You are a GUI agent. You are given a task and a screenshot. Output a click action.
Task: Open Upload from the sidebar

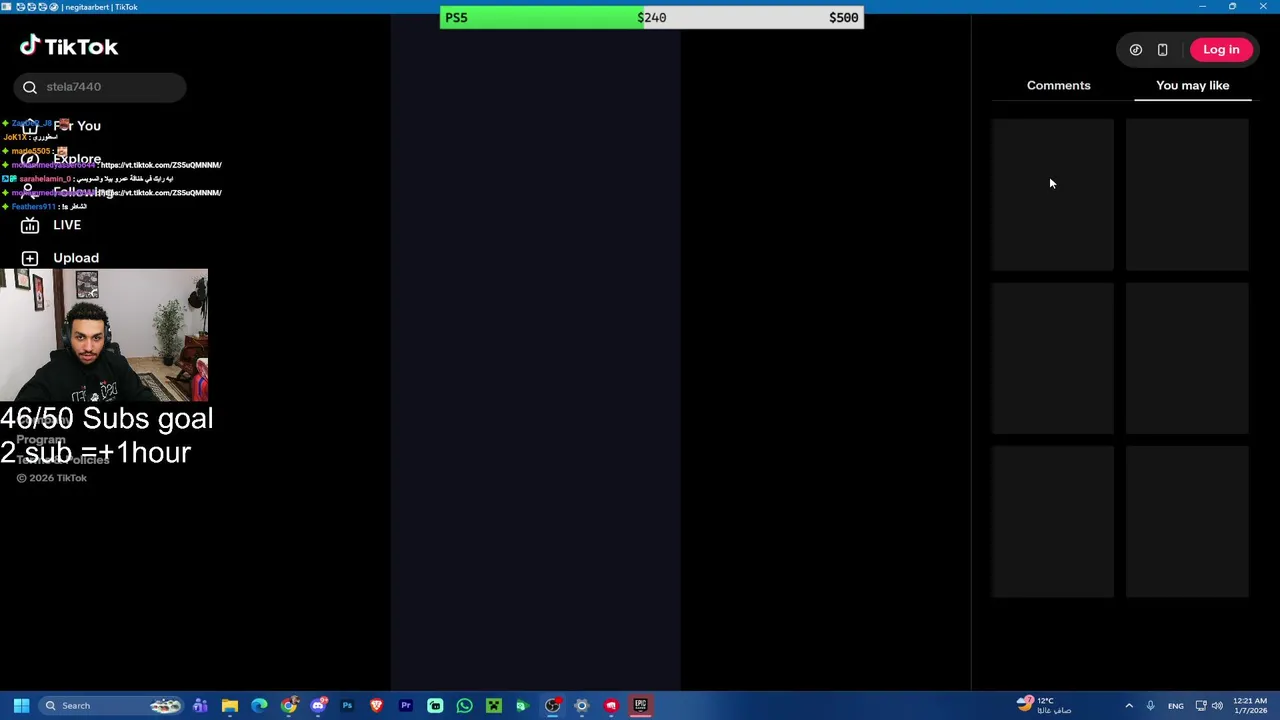coord(76,258)
